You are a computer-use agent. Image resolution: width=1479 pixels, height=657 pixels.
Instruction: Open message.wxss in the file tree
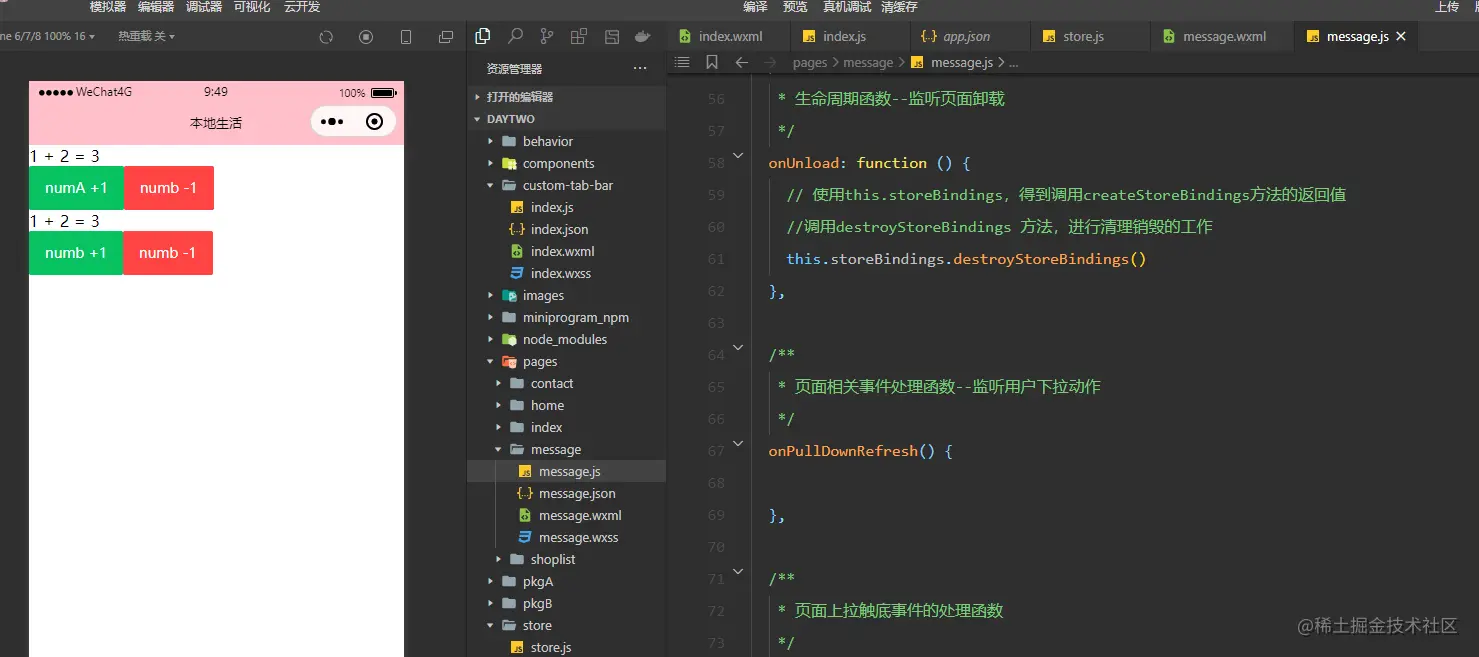pos(578,538)
